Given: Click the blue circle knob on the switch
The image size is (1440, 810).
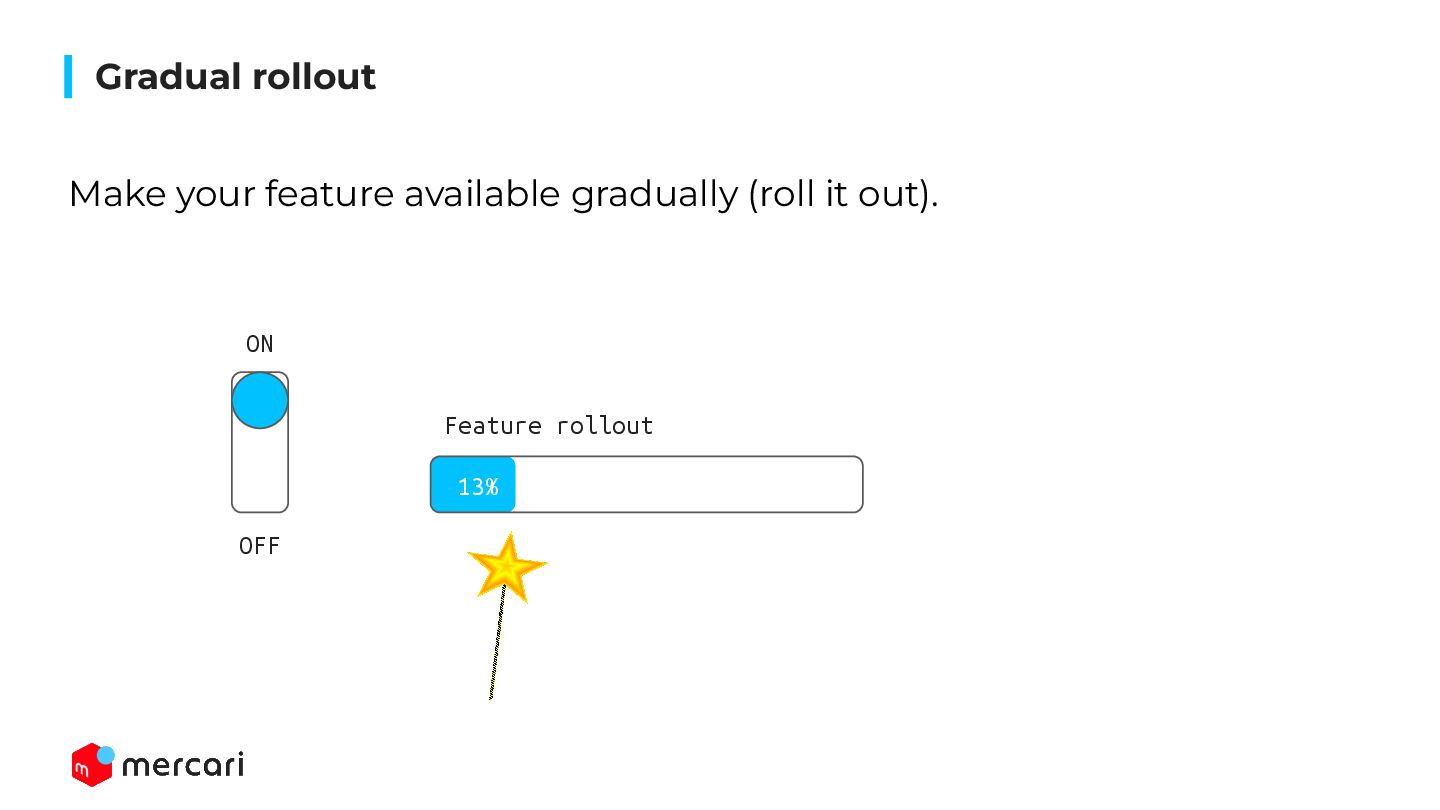Looking at the screenshot, I should click(260, 400).
